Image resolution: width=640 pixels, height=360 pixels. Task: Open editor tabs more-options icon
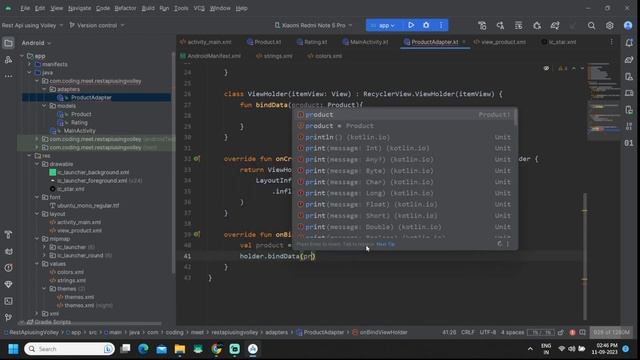pos(611,42)
